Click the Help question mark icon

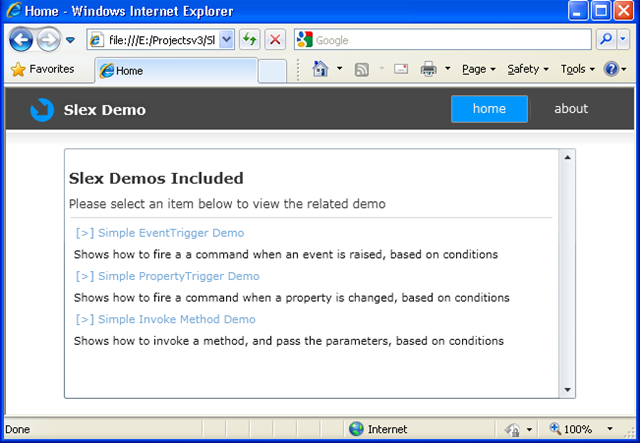coord(611,69)
